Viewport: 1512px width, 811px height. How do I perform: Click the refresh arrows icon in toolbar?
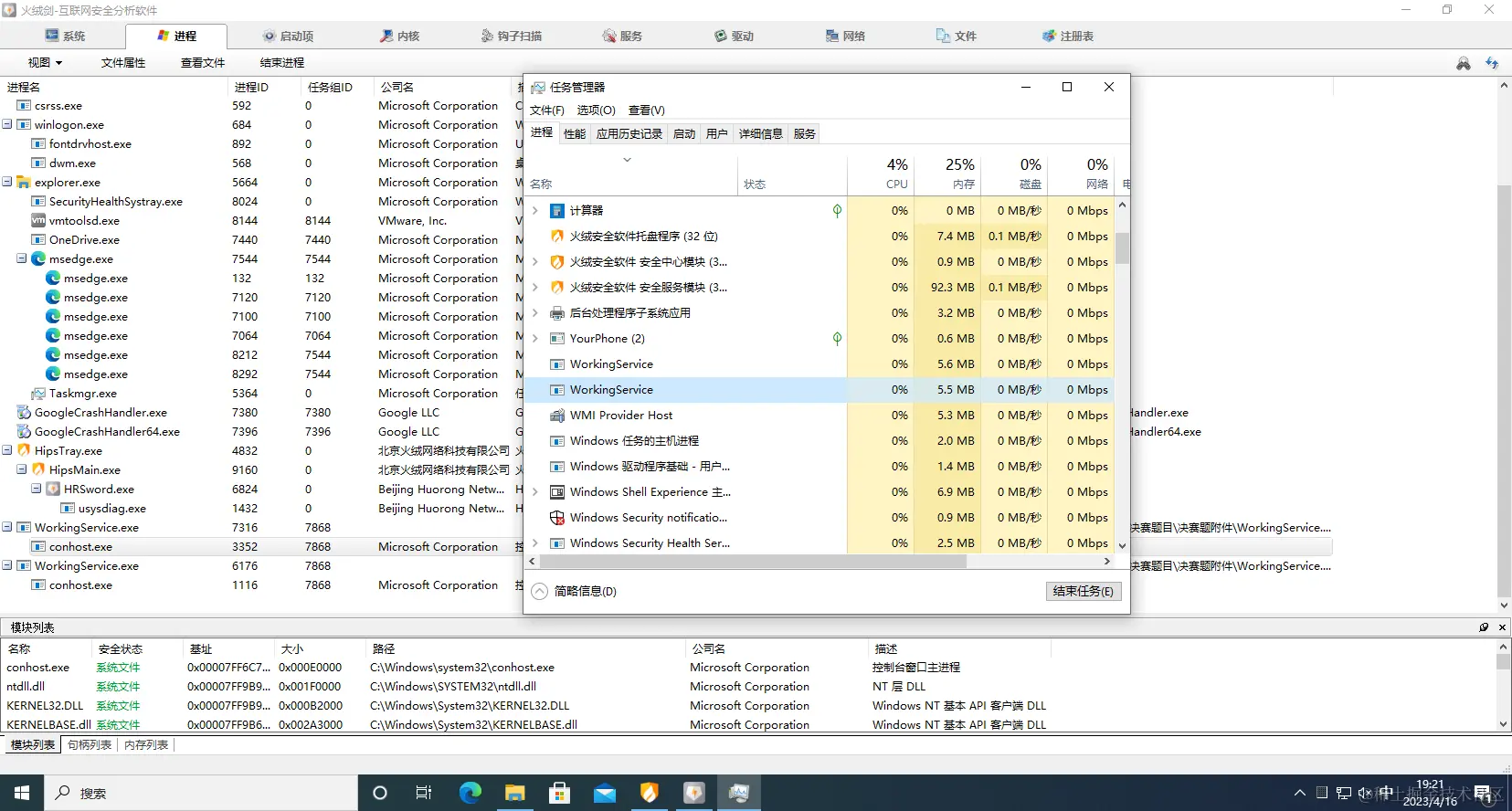tap(1492, 63)
